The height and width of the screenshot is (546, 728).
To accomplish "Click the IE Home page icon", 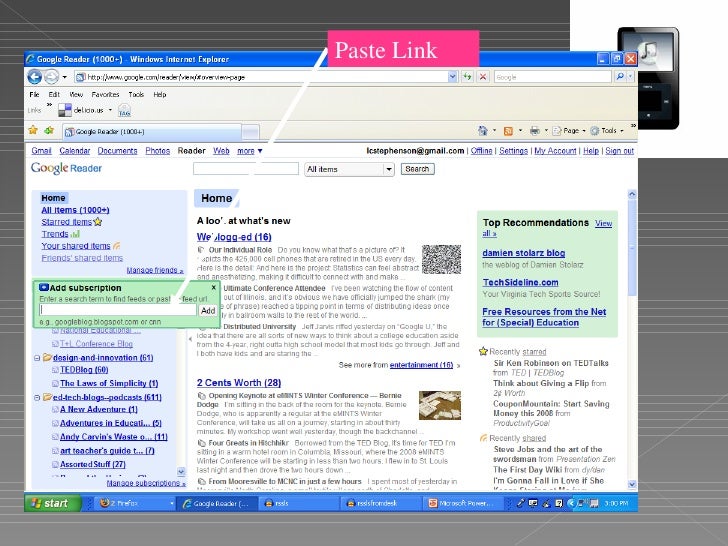I will tap(483, 131).
